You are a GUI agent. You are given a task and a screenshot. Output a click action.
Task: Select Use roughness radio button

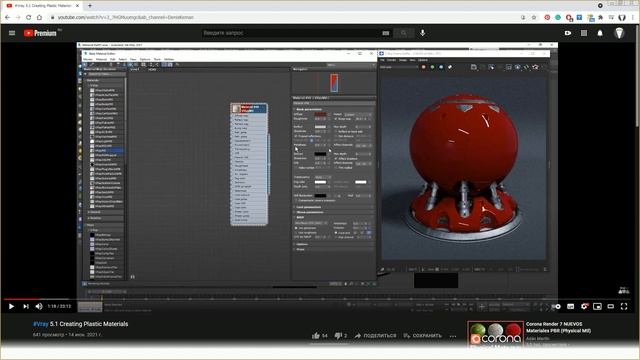[x=296, y=233]
